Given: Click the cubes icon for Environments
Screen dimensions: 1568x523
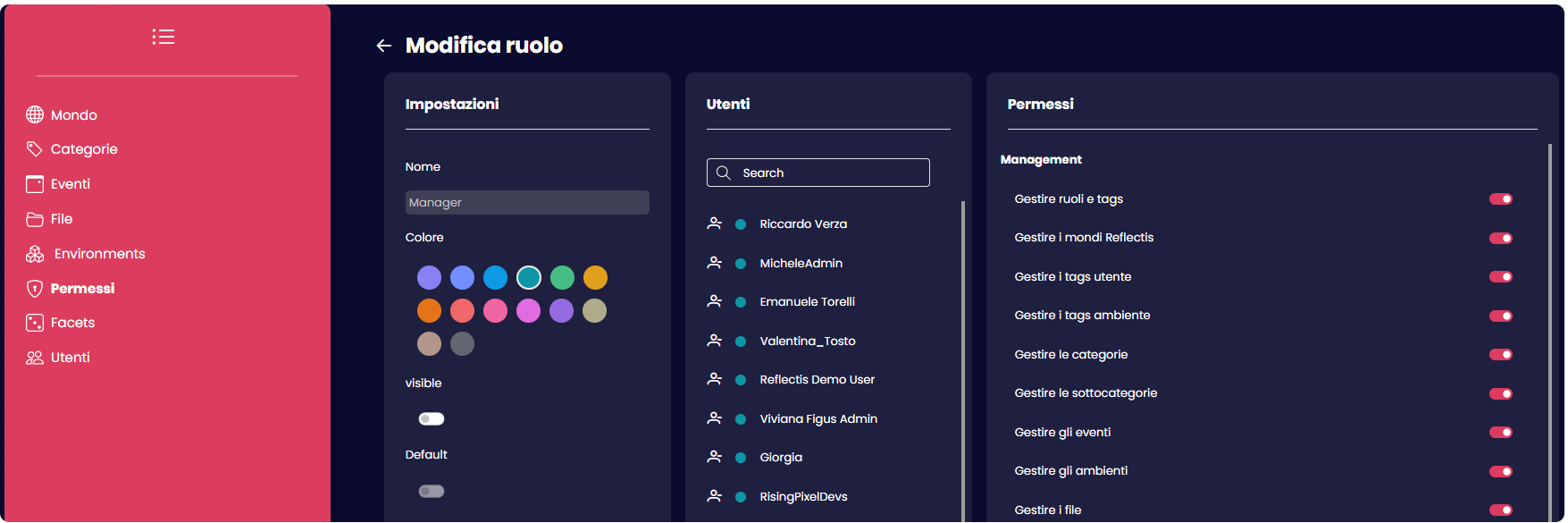Looking at the screenshot, I should tap(35, 254).
